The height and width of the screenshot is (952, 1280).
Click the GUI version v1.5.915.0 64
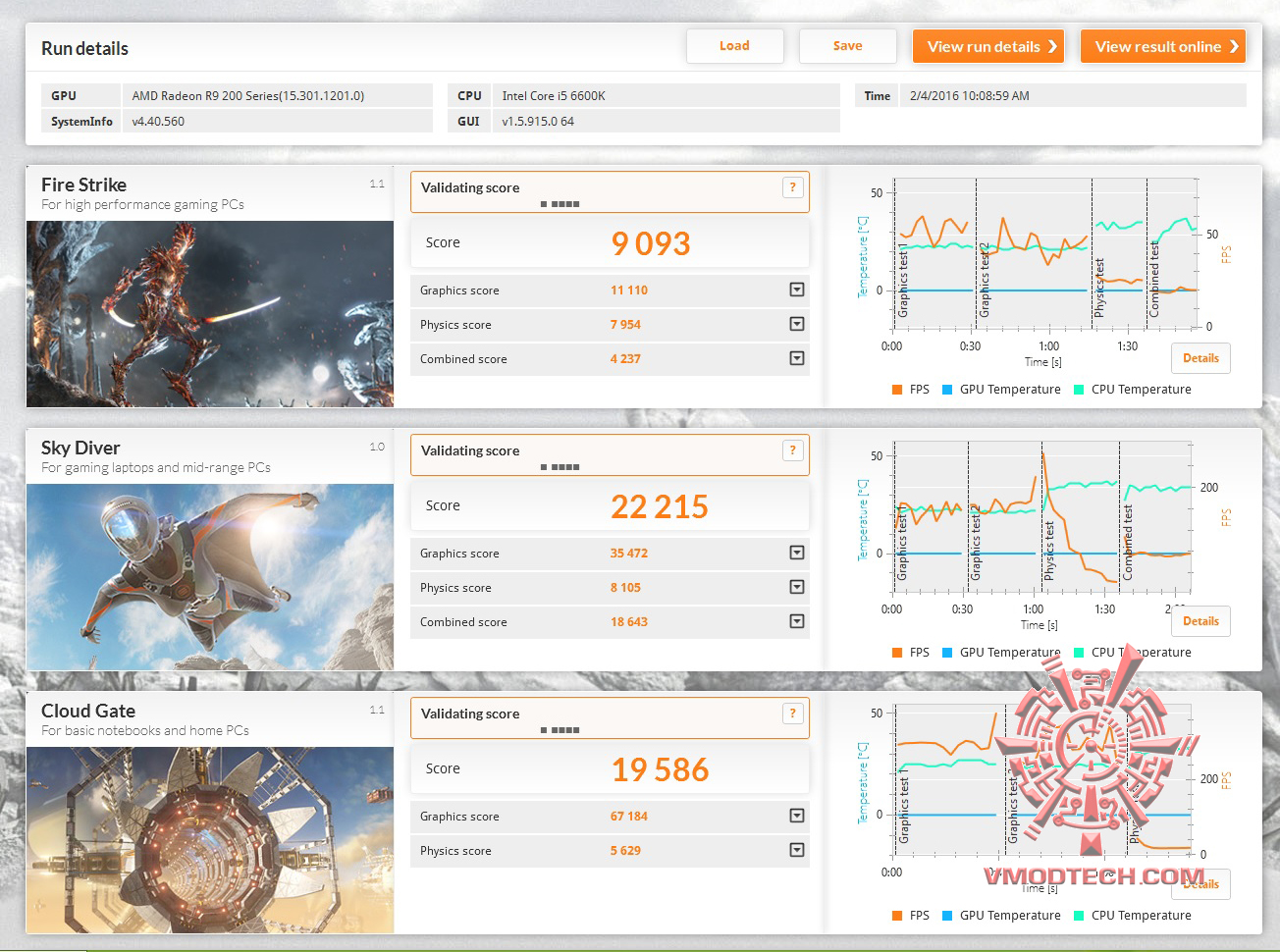pyautogui.click(x=538, y=122)
